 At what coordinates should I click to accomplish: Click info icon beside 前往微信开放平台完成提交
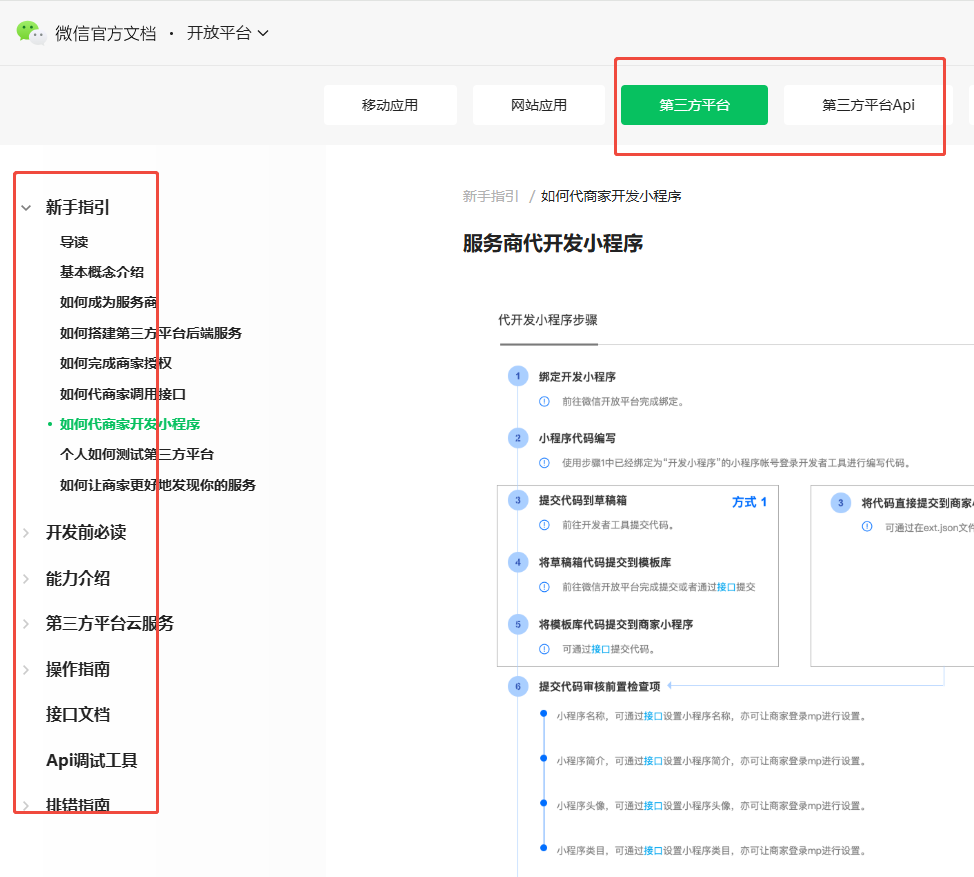click(x=544, y=587)
